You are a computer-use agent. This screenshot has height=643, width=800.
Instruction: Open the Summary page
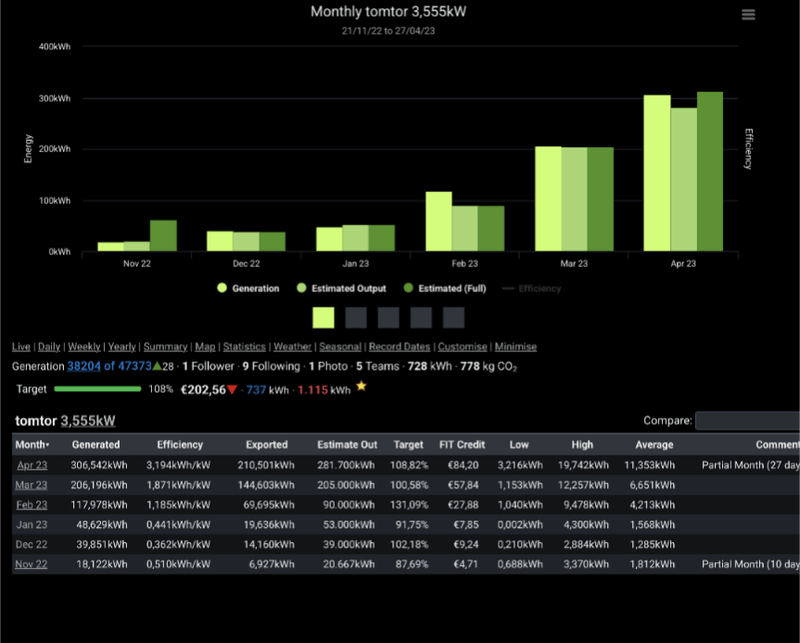[x=165, y=347]
